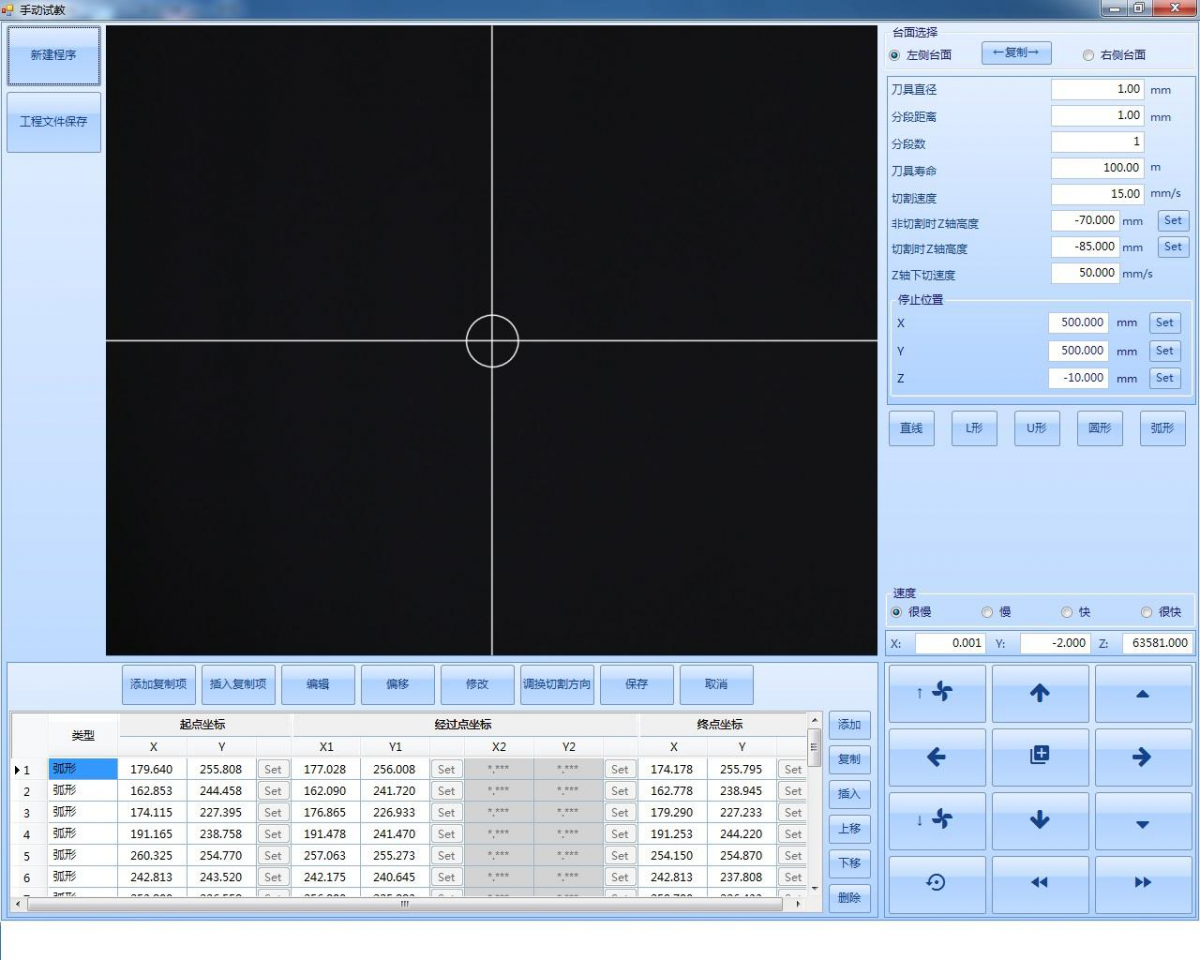Screen dimensions: 1200x960
Task: Add a U形 shape
Action: (1037, 428)
